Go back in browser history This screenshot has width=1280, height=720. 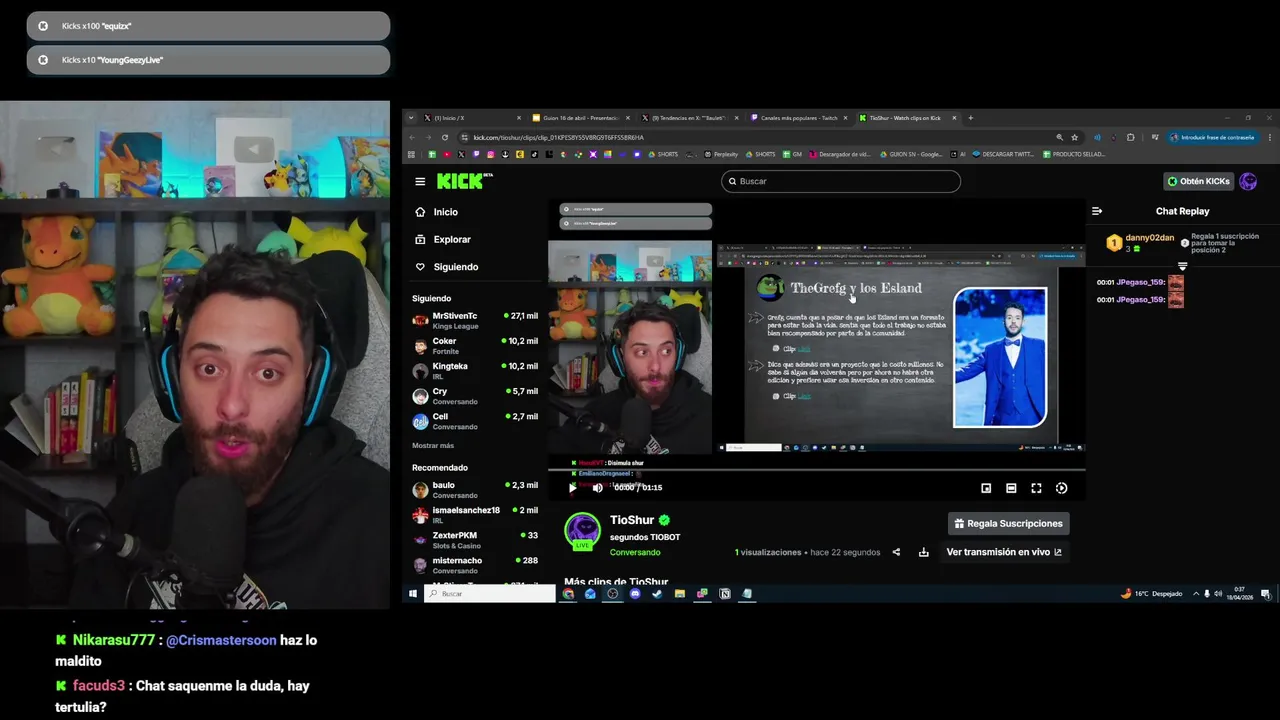pos(413,137)
